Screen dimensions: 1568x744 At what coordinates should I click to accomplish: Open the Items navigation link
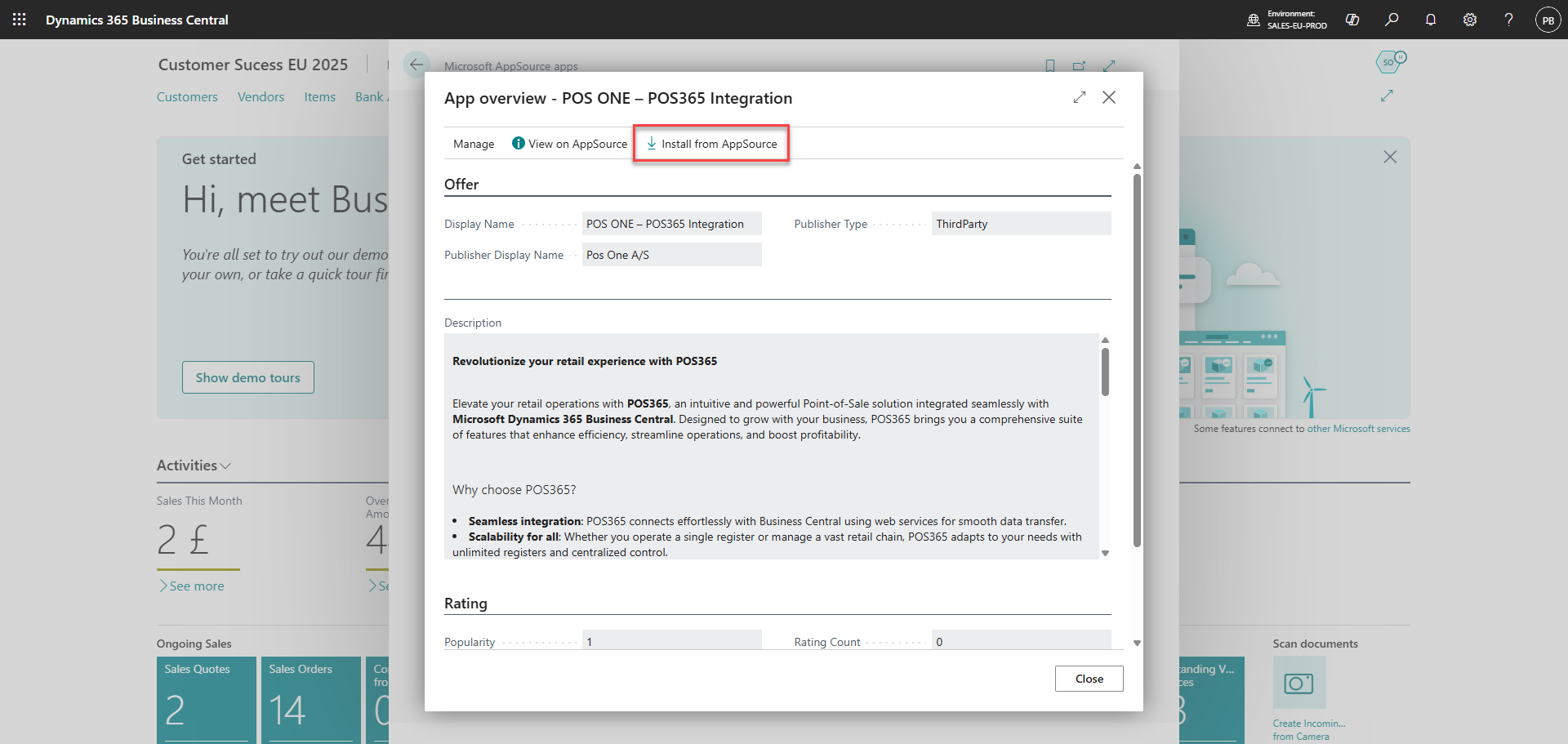(319, 96)
